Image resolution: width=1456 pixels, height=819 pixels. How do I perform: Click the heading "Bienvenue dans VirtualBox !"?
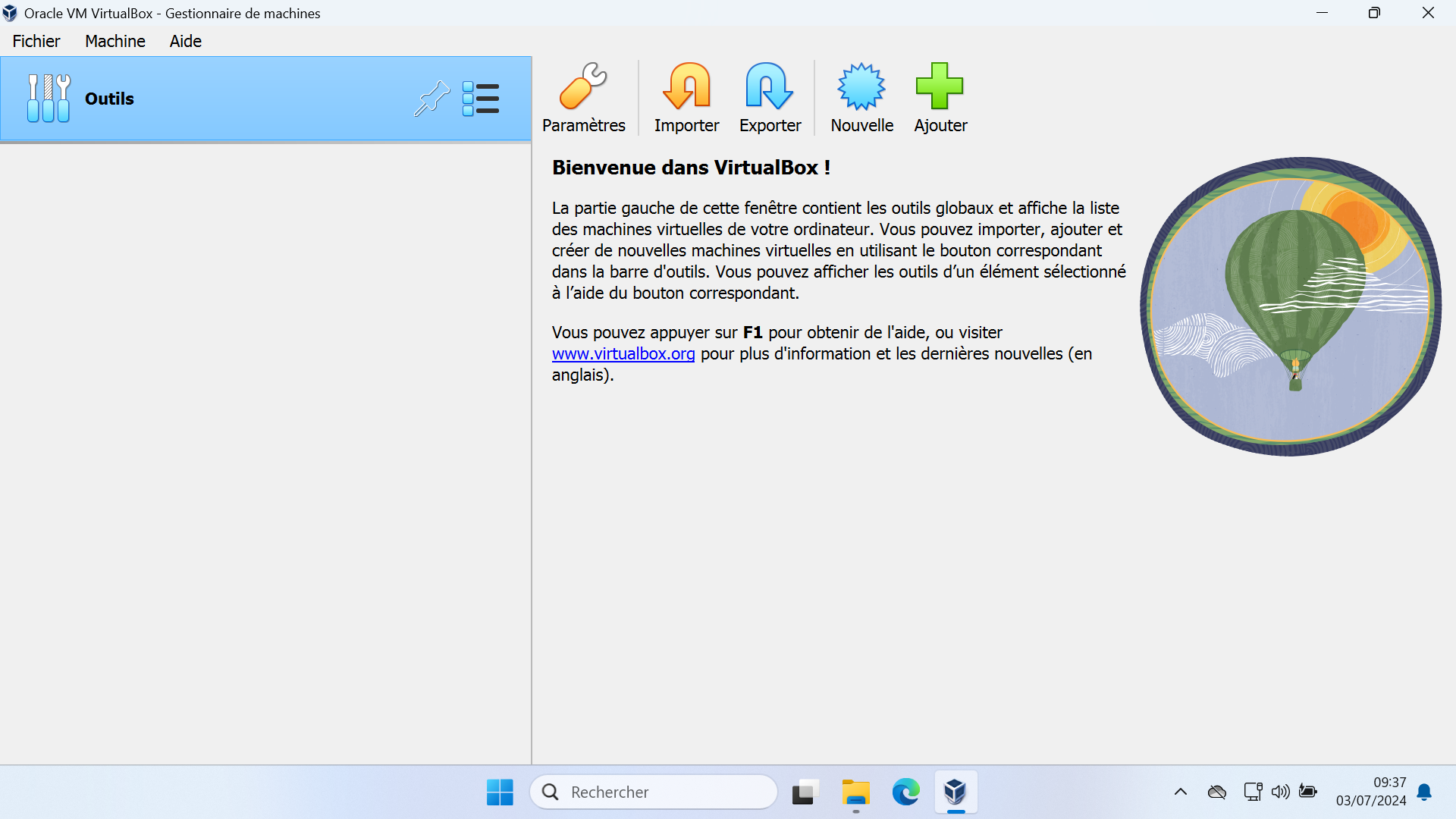pos(691,168)
